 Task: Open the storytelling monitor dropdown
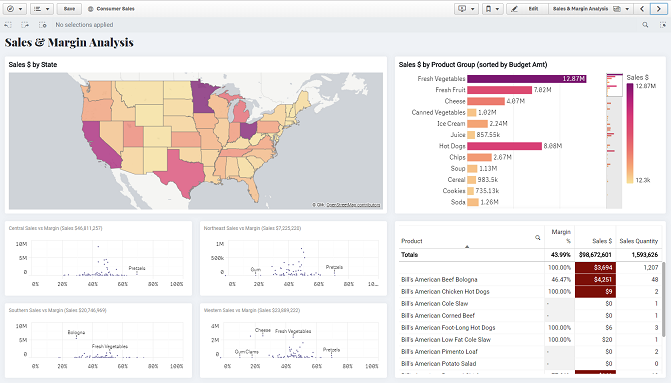pyautogui.click(x=466, y=9)
